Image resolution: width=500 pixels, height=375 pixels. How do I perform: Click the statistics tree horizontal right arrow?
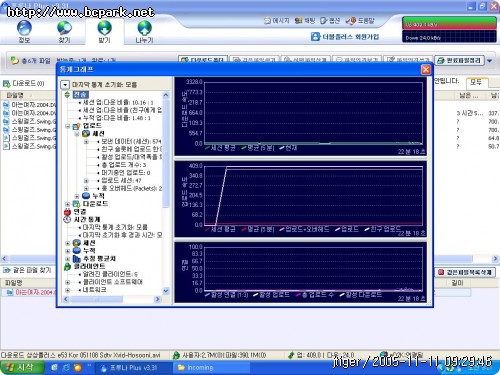pyautogui.click(x=158, y=299)
